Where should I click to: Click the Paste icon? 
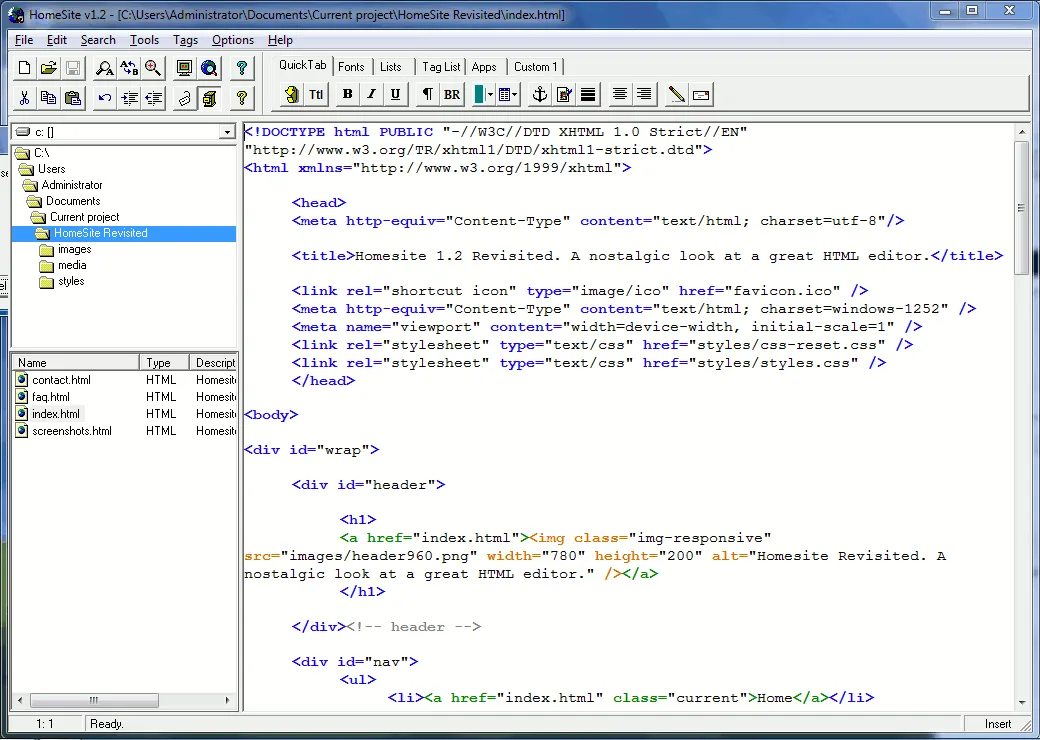[x=73, y=97]
